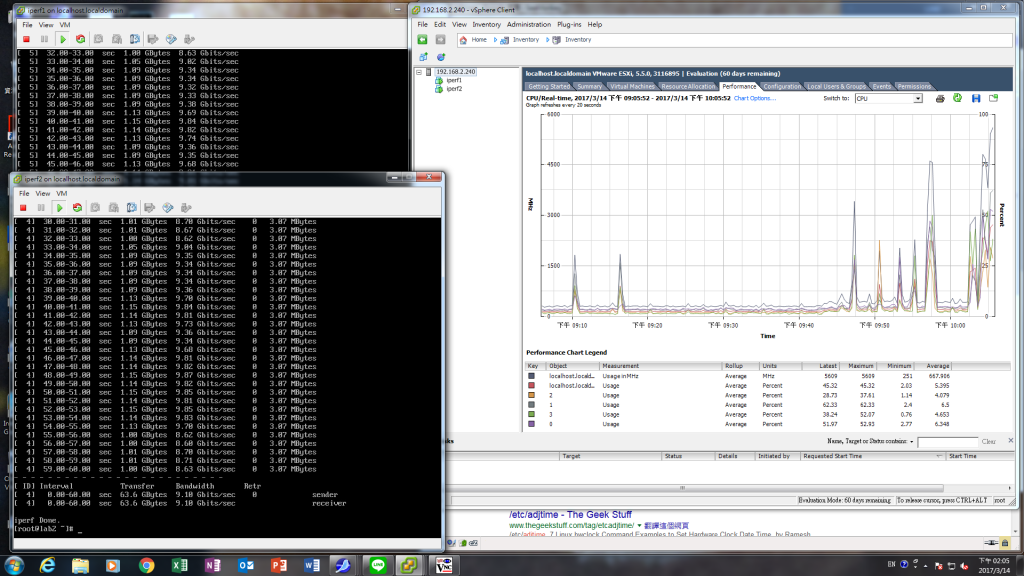Open Excel from the taskbar
This screenshot has height=576, width=1024.
point(180,566)
